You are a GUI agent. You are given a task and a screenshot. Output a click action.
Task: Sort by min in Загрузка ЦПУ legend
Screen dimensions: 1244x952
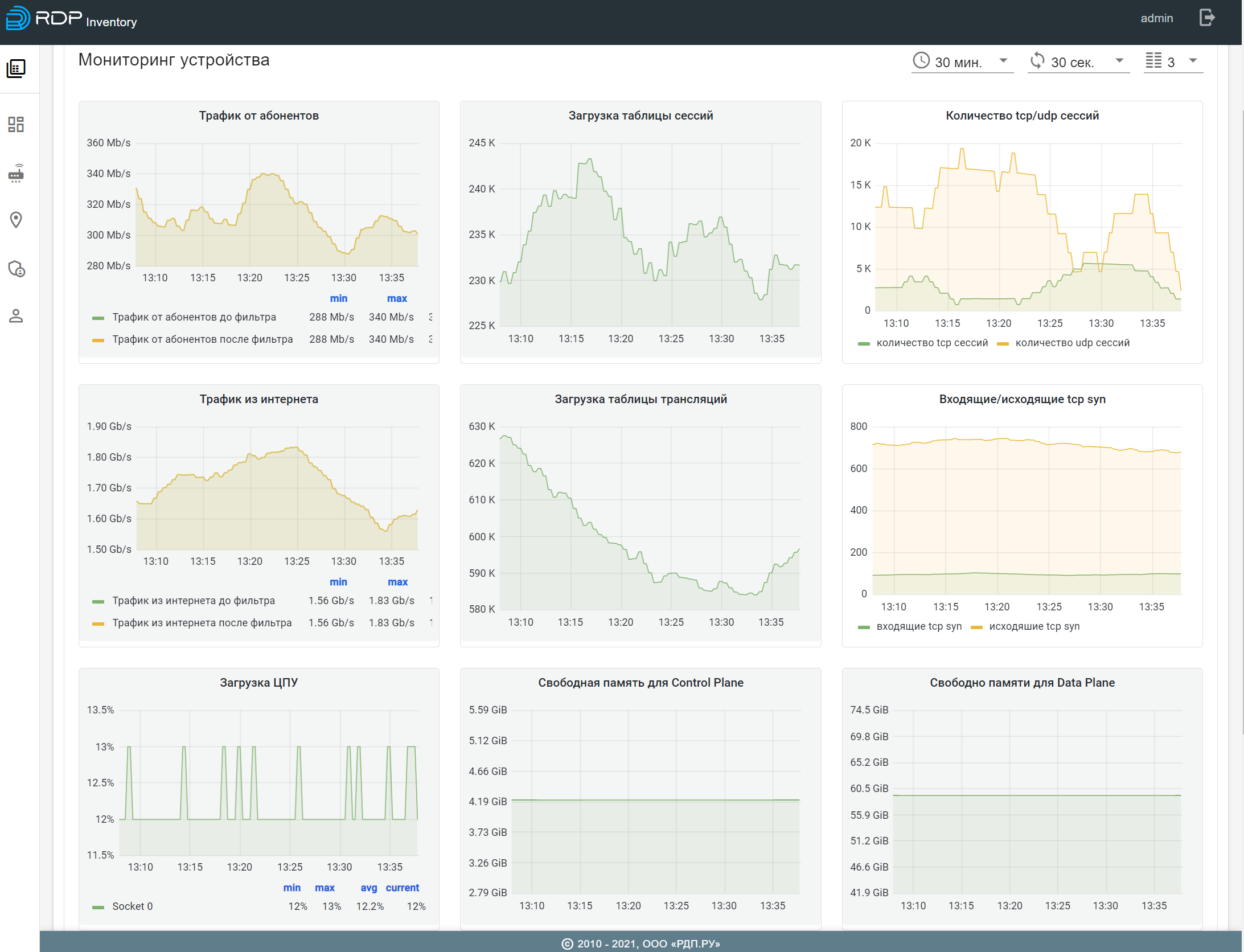pos(292,888)
